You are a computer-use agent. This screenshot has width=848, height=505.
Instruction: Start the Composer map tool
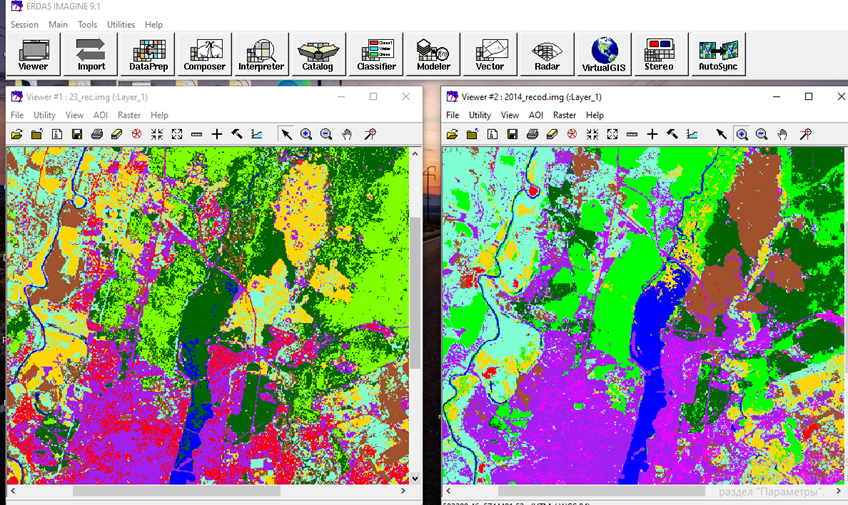click(204, 54)
